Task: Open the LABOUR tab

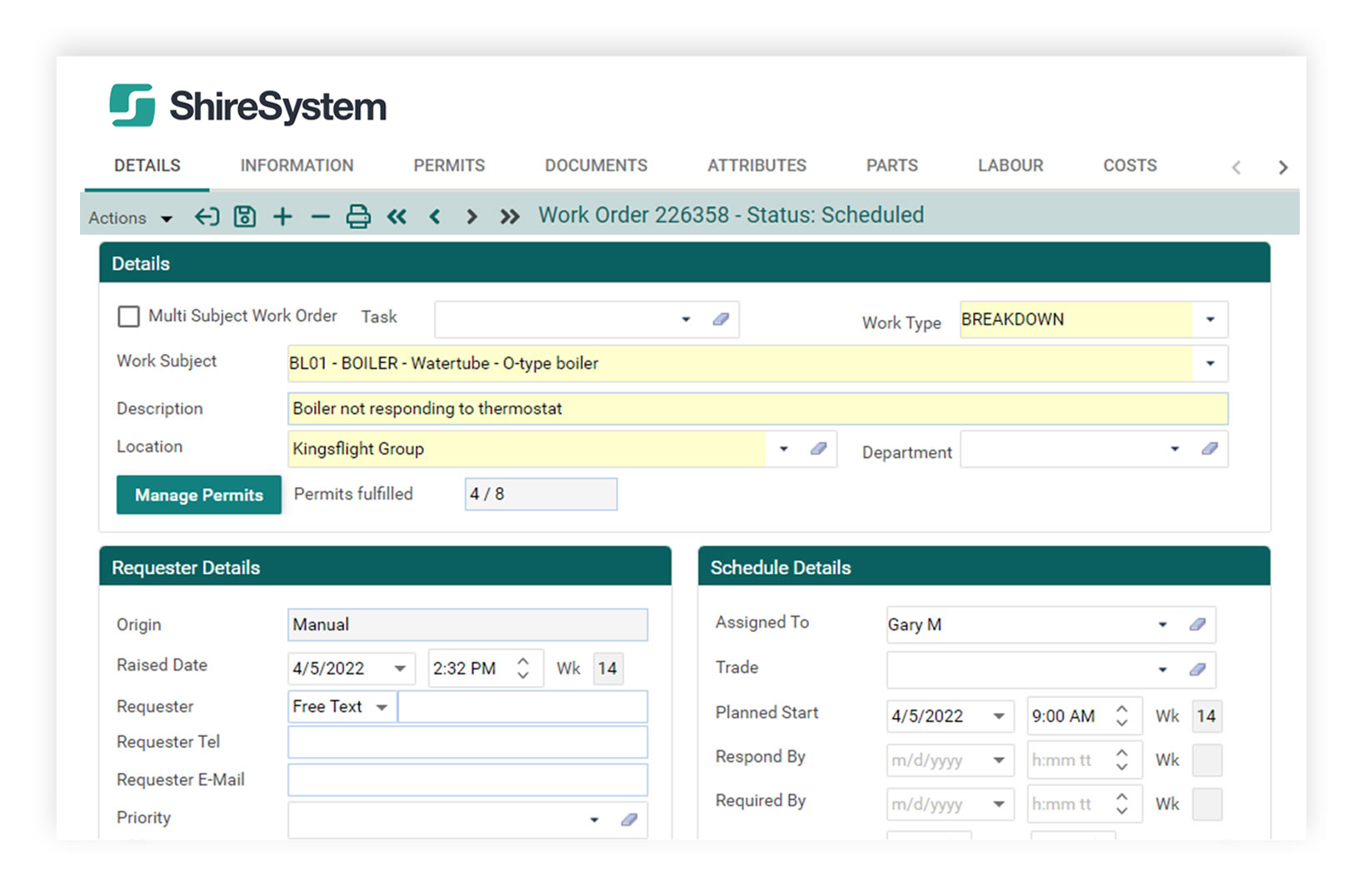Action: click(x=1011, y=166)
